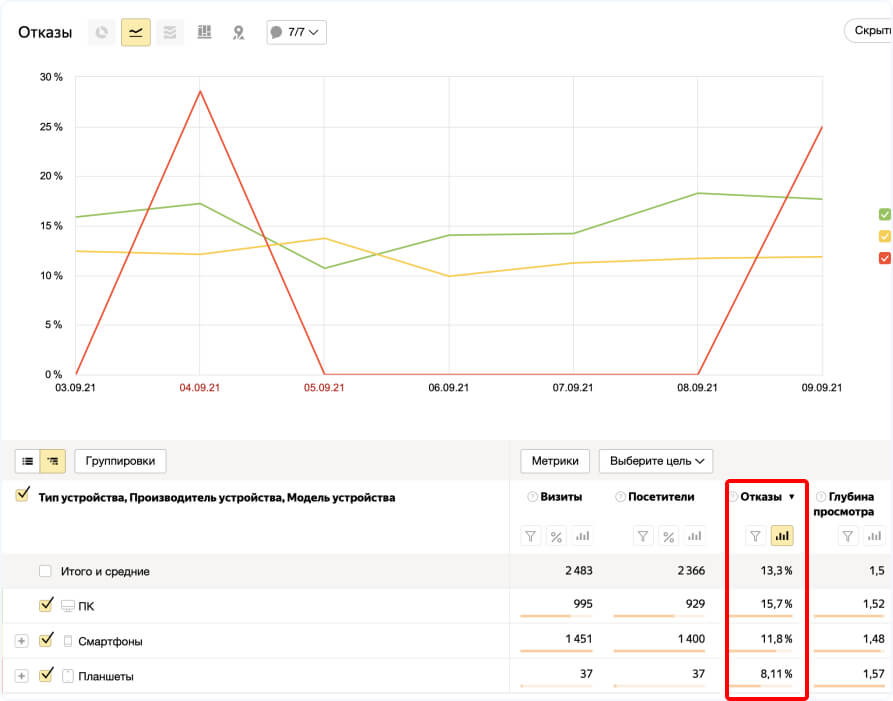Uncheck the Планшеты row checkbox
Screen dimensions: 893x701
coord(46,675)
